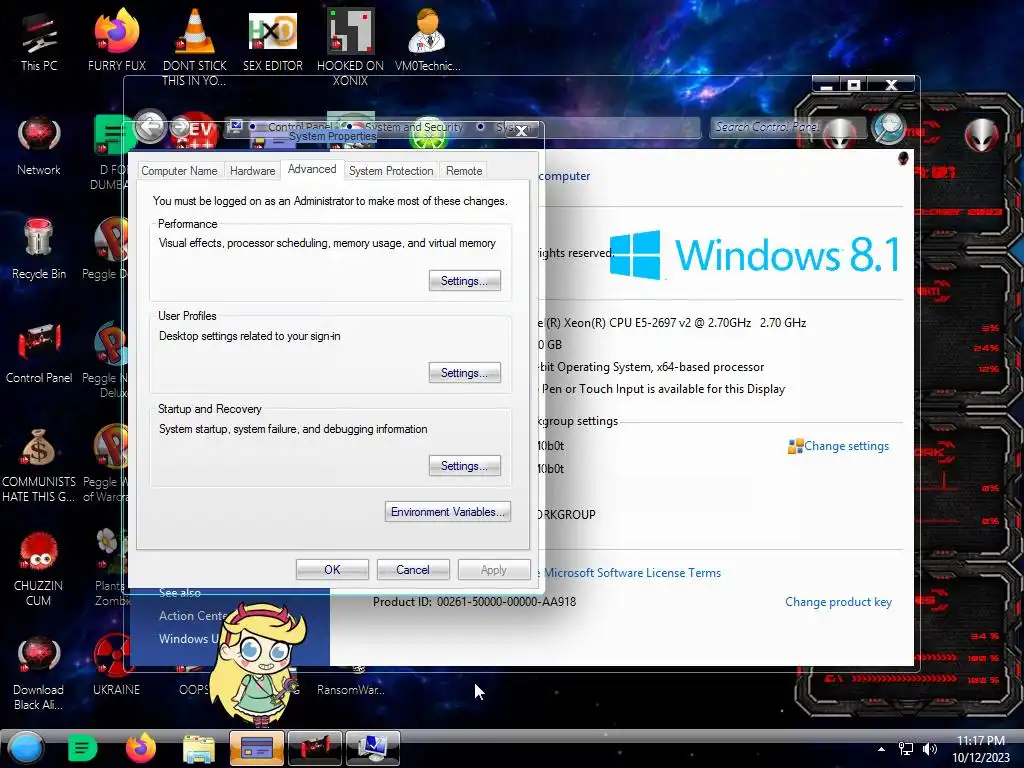Screen dimensions: 1024x768
Task: Switch to System Properties monitor taskbar icon
Action: coord(372,748)
